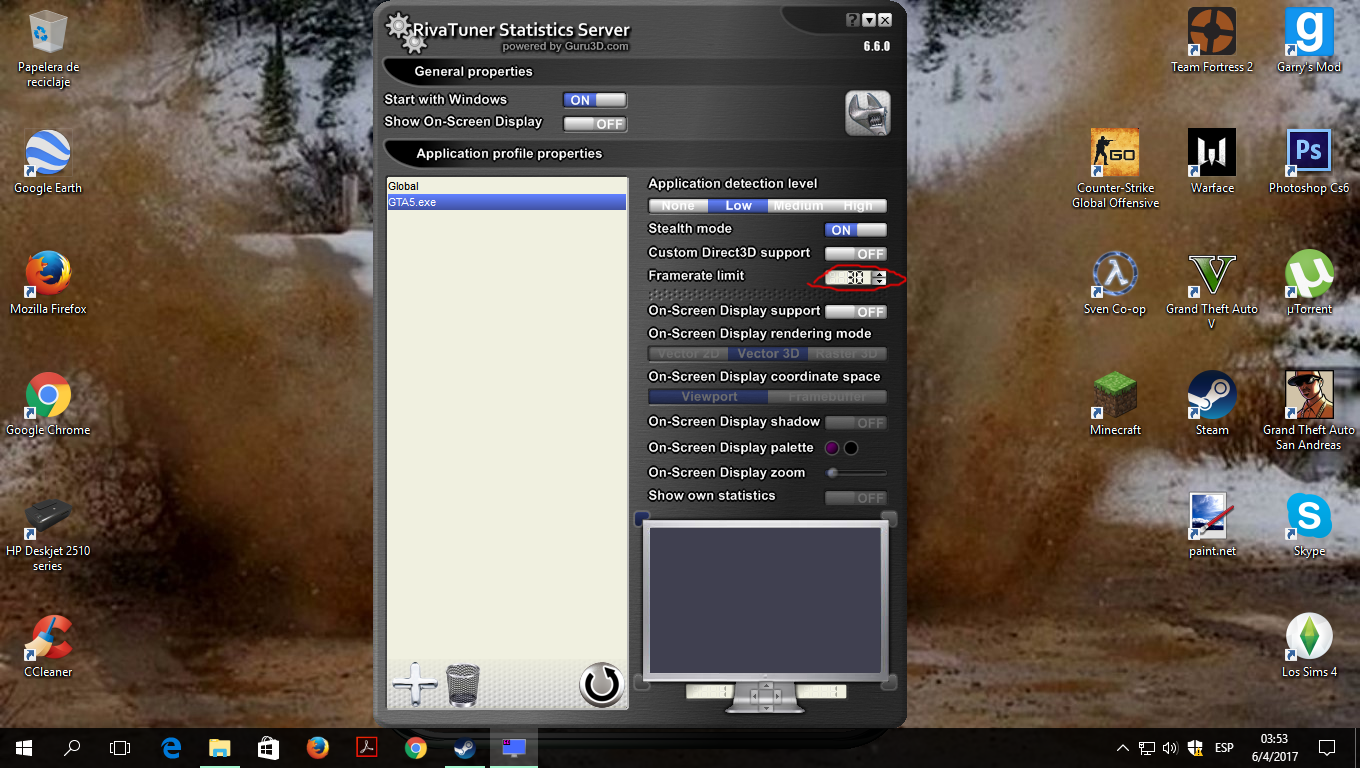Set application detection level to None
1360x768 pixels.
(678, 206)
